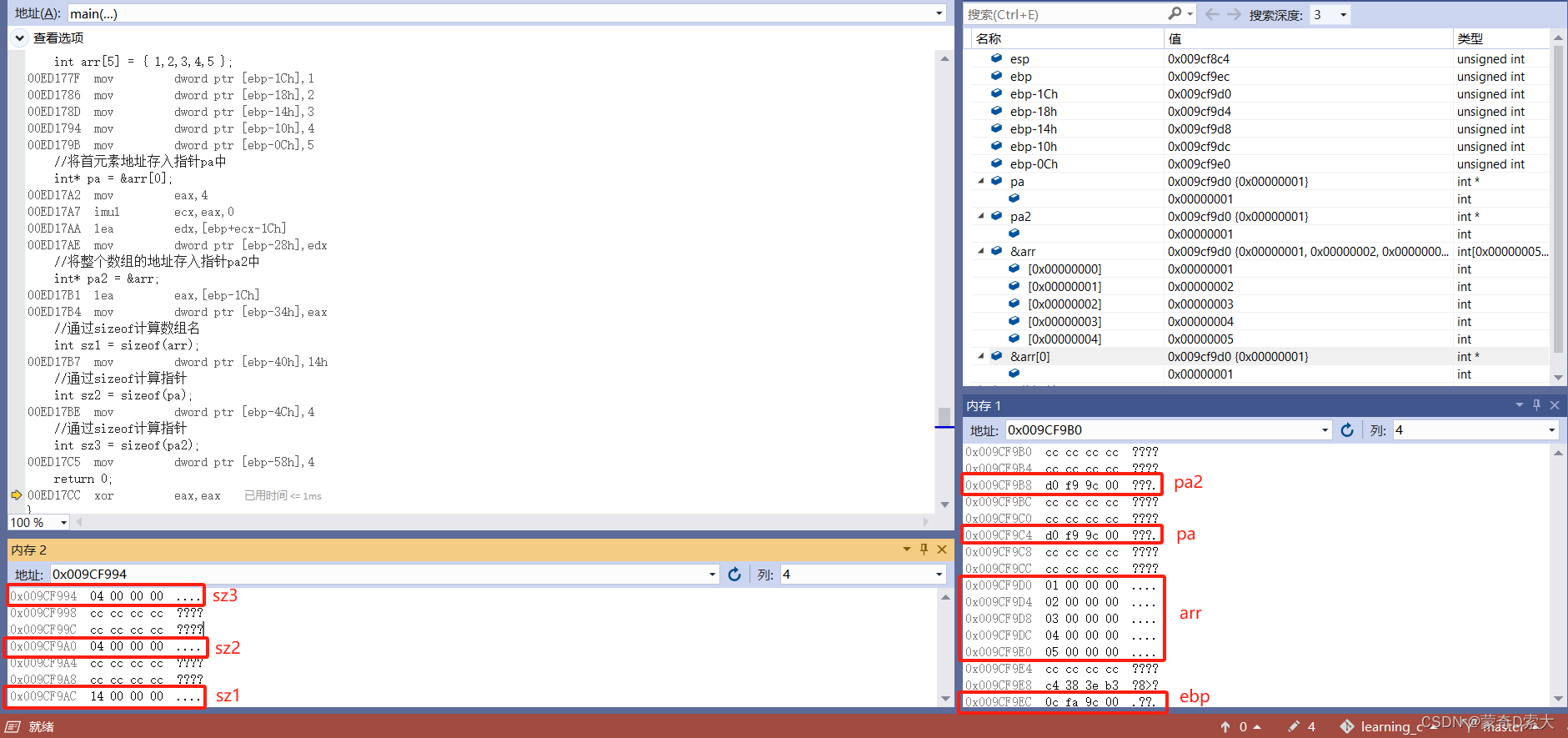Close the 内存 2 panel

coord(942,550)
